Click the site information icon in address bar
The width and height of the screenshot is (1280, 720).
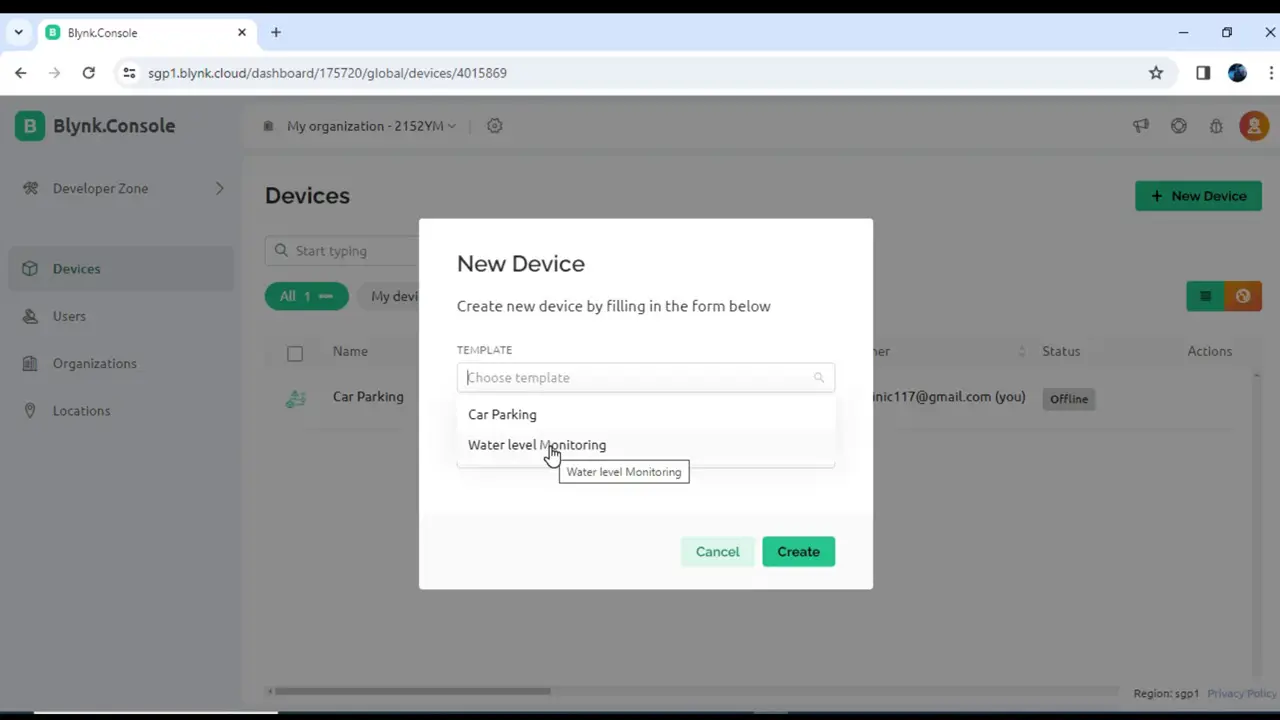point(129,73)
